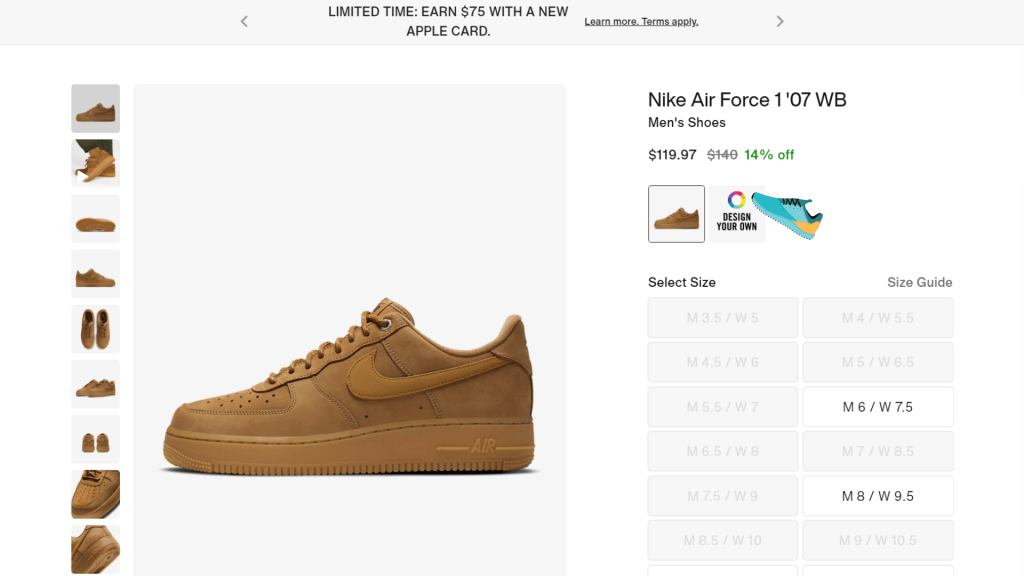
Task: Select the first side-view shoe thumbnail
Action: tap(95, 108)
